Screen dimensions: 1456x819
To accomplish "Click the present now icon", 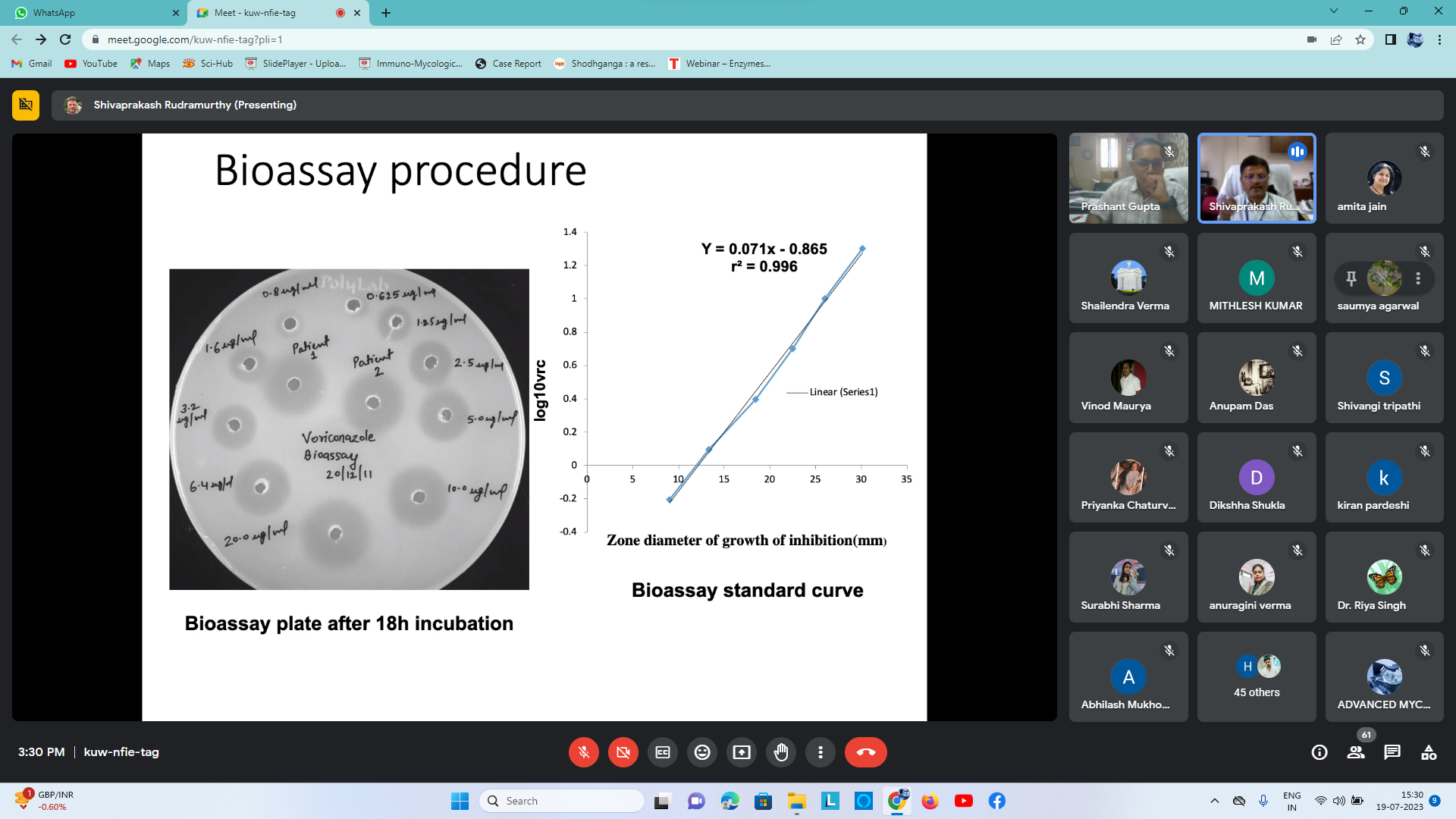I will coord(742,752).
